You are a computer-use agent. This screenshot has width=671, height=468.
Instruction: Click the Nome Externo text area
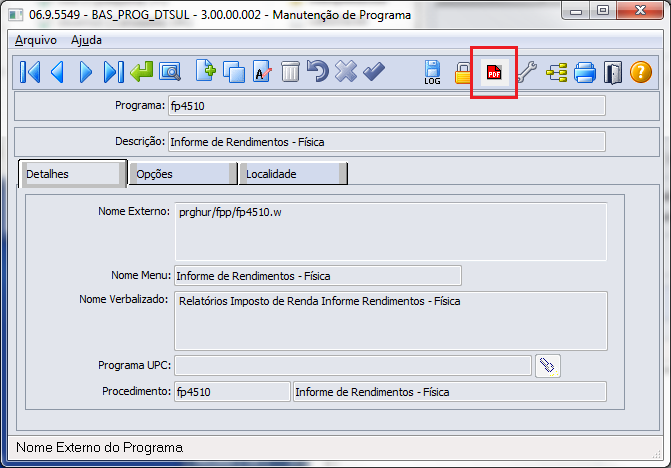[x=391, y=231]
